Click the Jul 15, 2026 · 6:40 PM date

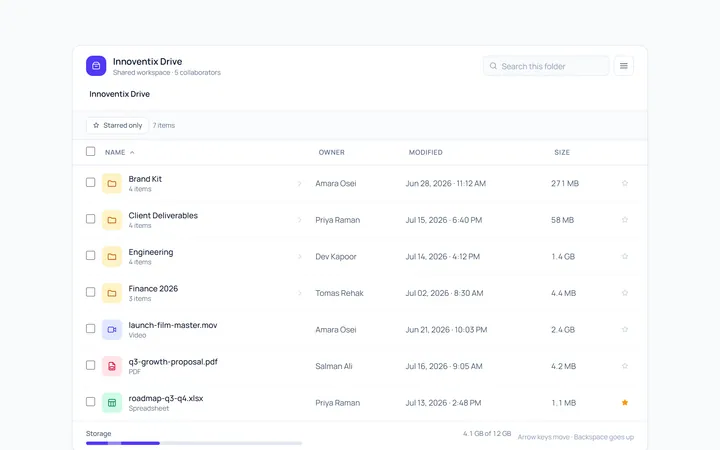pyautogui.click(x=444, y=220)
